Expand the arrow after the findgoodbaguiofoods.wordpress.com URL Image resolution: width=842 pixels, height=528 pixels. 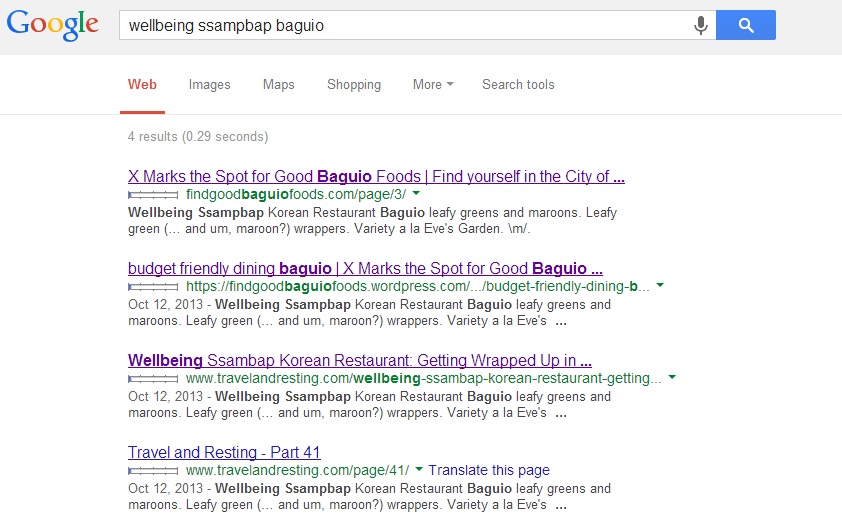click(660, 286)
